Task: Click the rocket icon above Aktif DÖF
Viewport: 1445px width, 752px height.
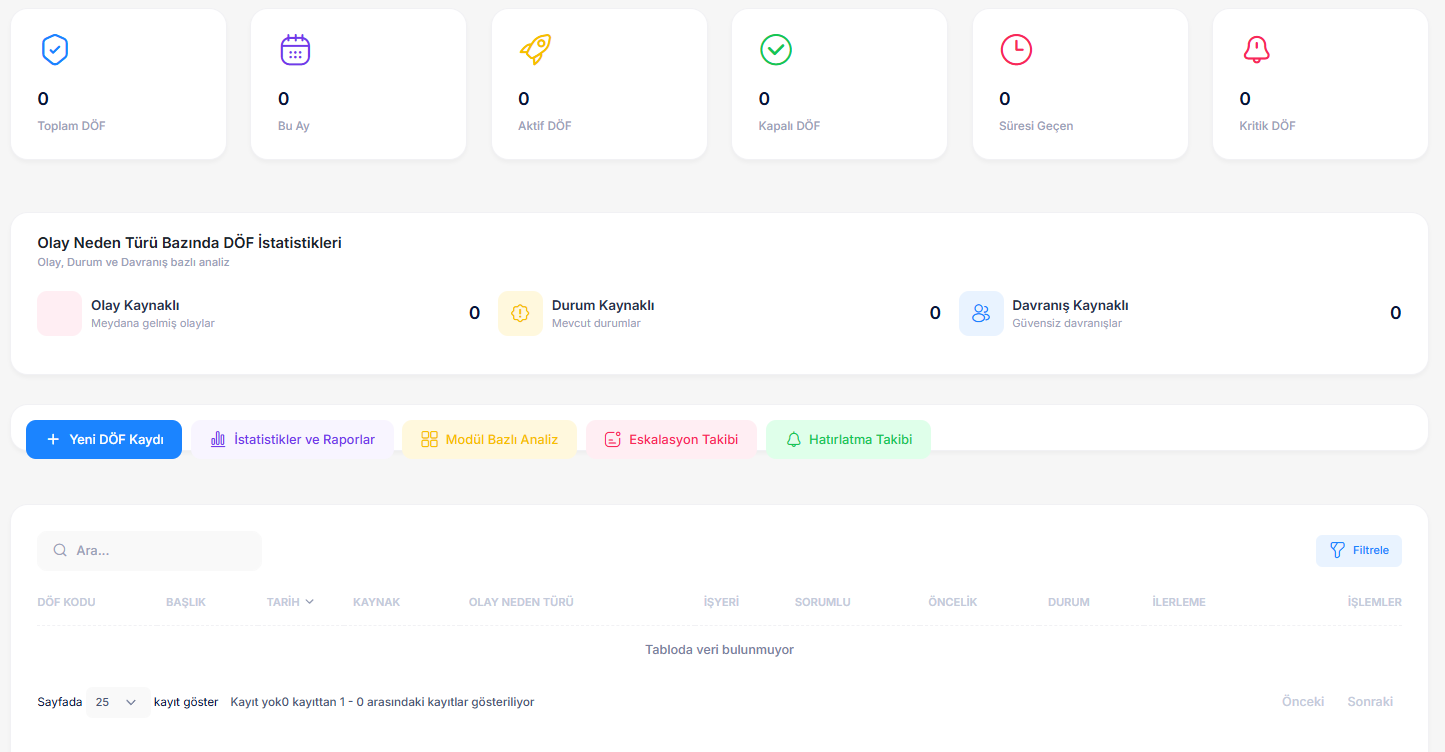Action: pos(535,49)
